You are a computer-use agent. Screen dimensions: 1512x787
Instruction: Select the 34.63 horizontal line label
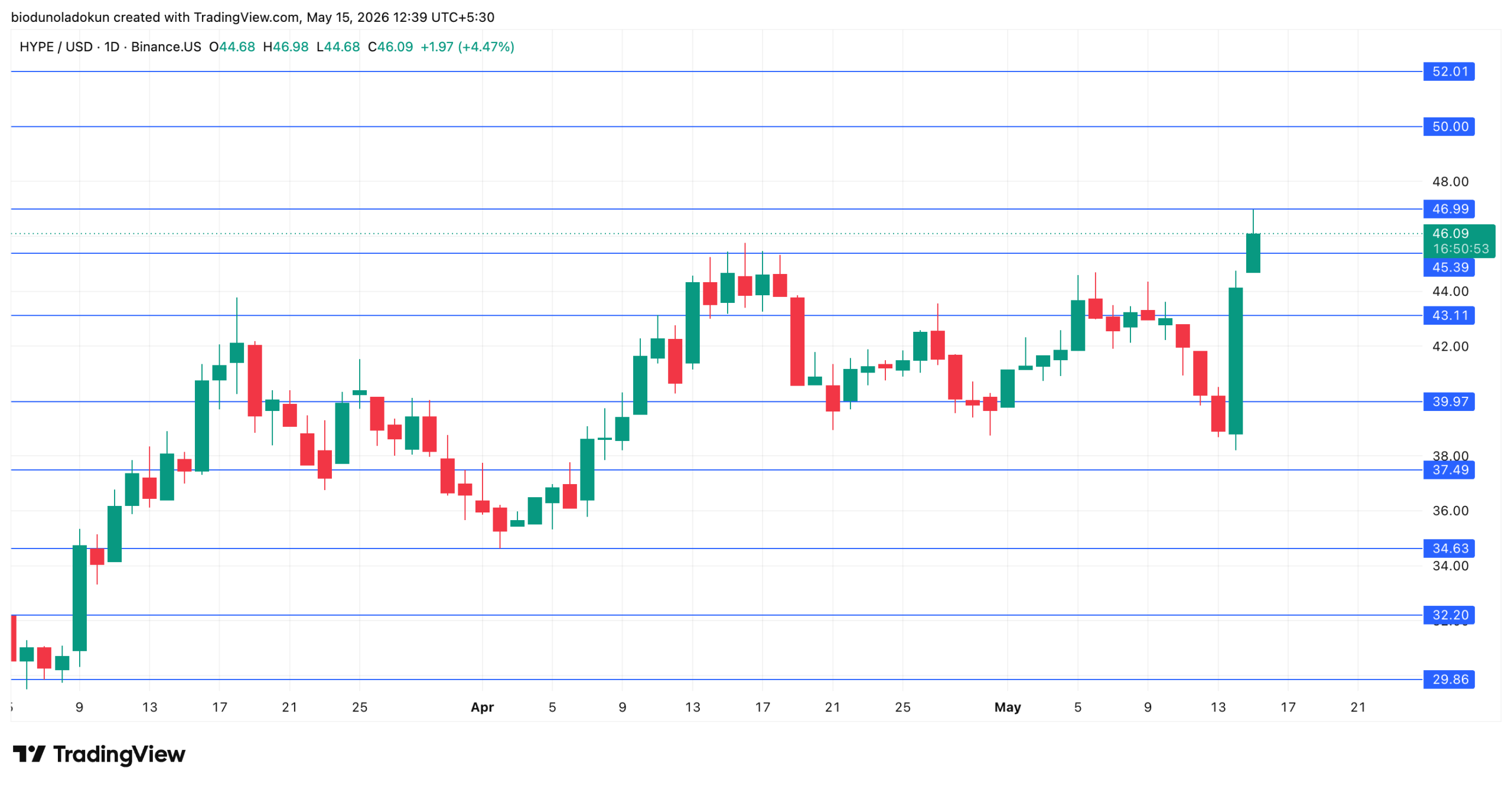click(x=1448, y=548)
